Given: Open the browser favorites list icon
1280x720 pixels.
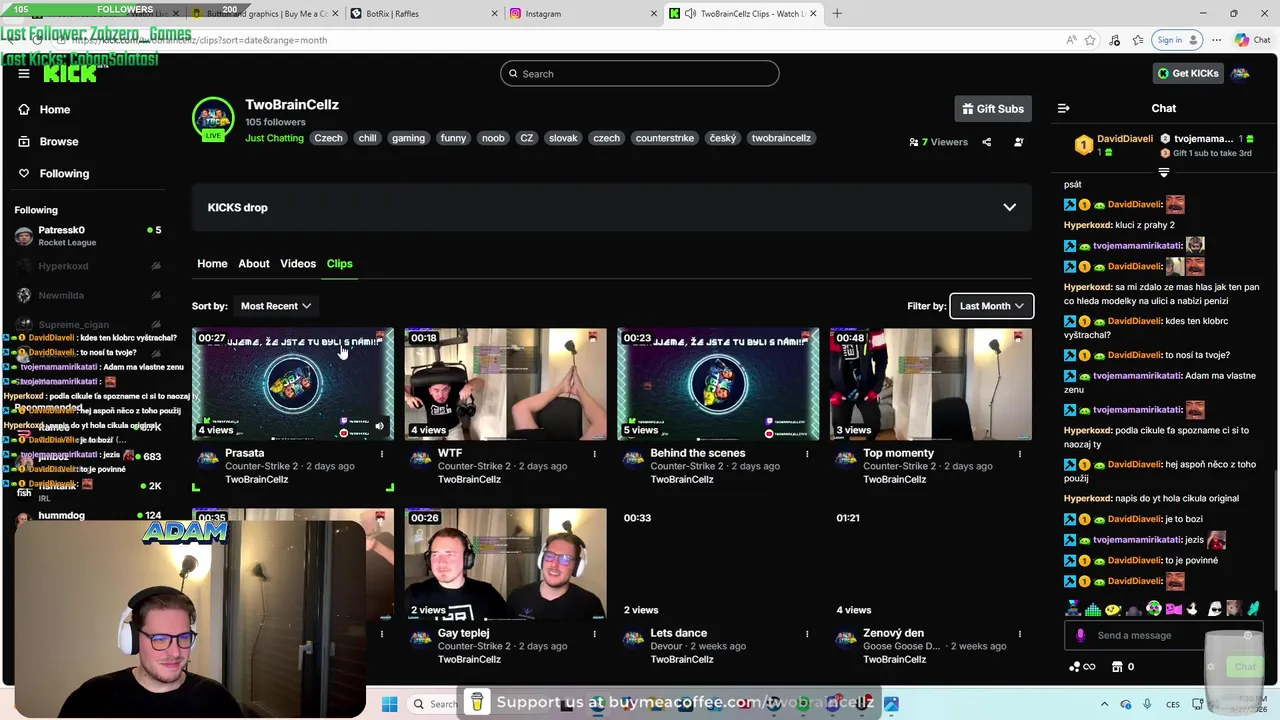Looking at the screenshot, I should click(1138, 40).
